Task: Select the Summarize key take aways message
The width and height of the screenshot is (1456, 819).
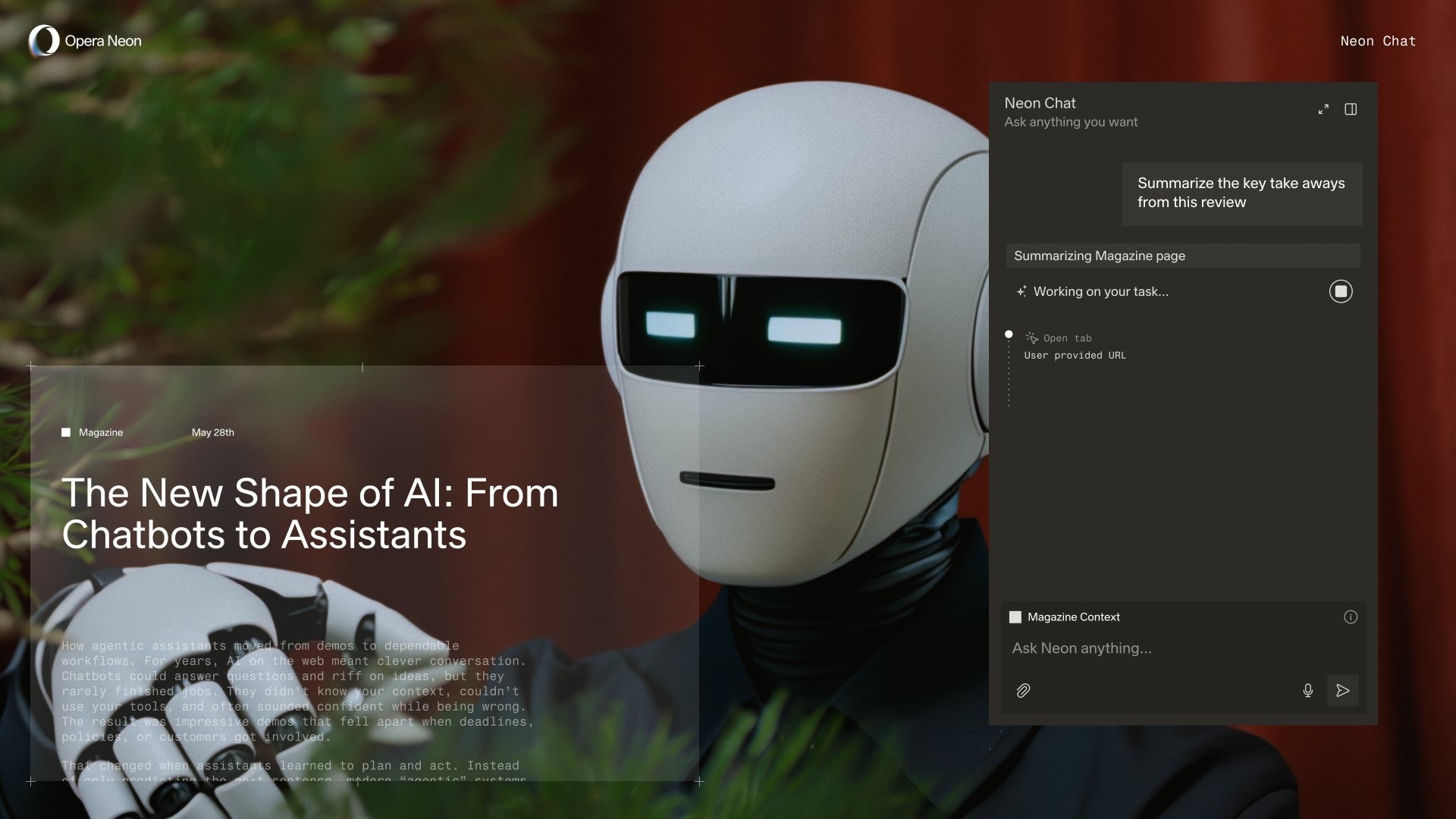Action: pyautogui.click(x=1241, y=193)
